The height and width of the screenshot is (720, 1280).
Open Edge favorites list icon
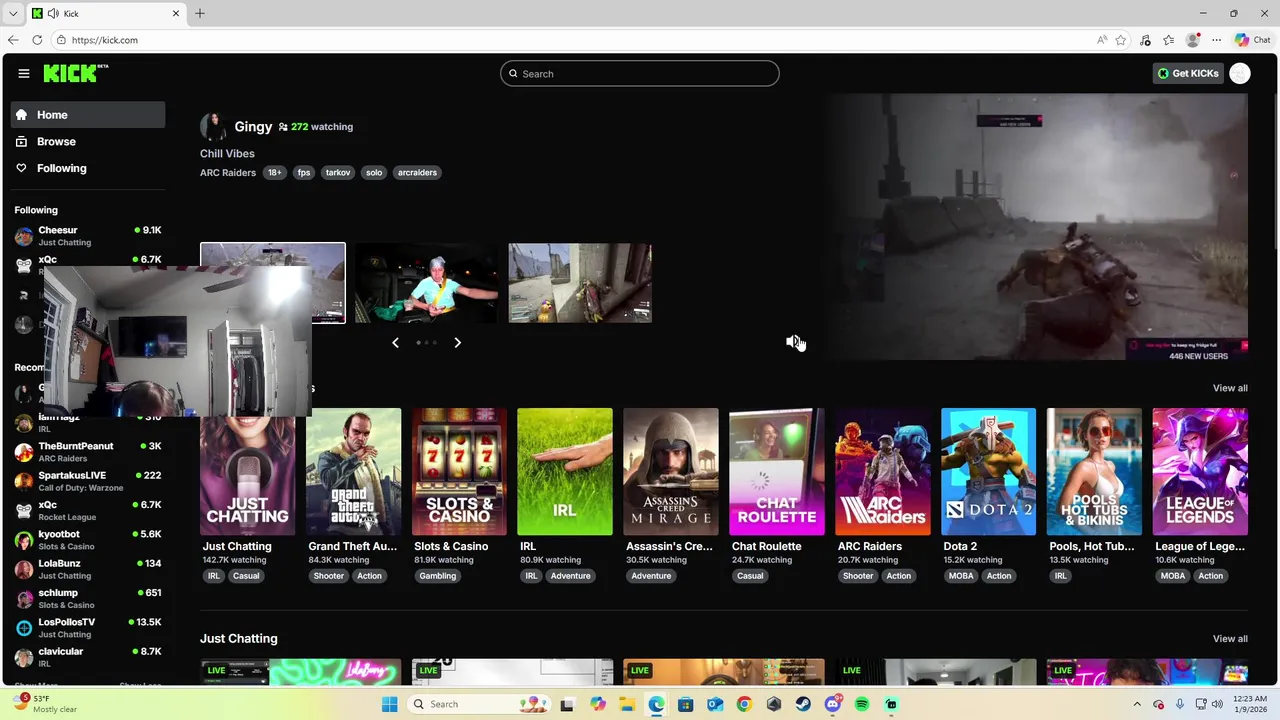1168,40
